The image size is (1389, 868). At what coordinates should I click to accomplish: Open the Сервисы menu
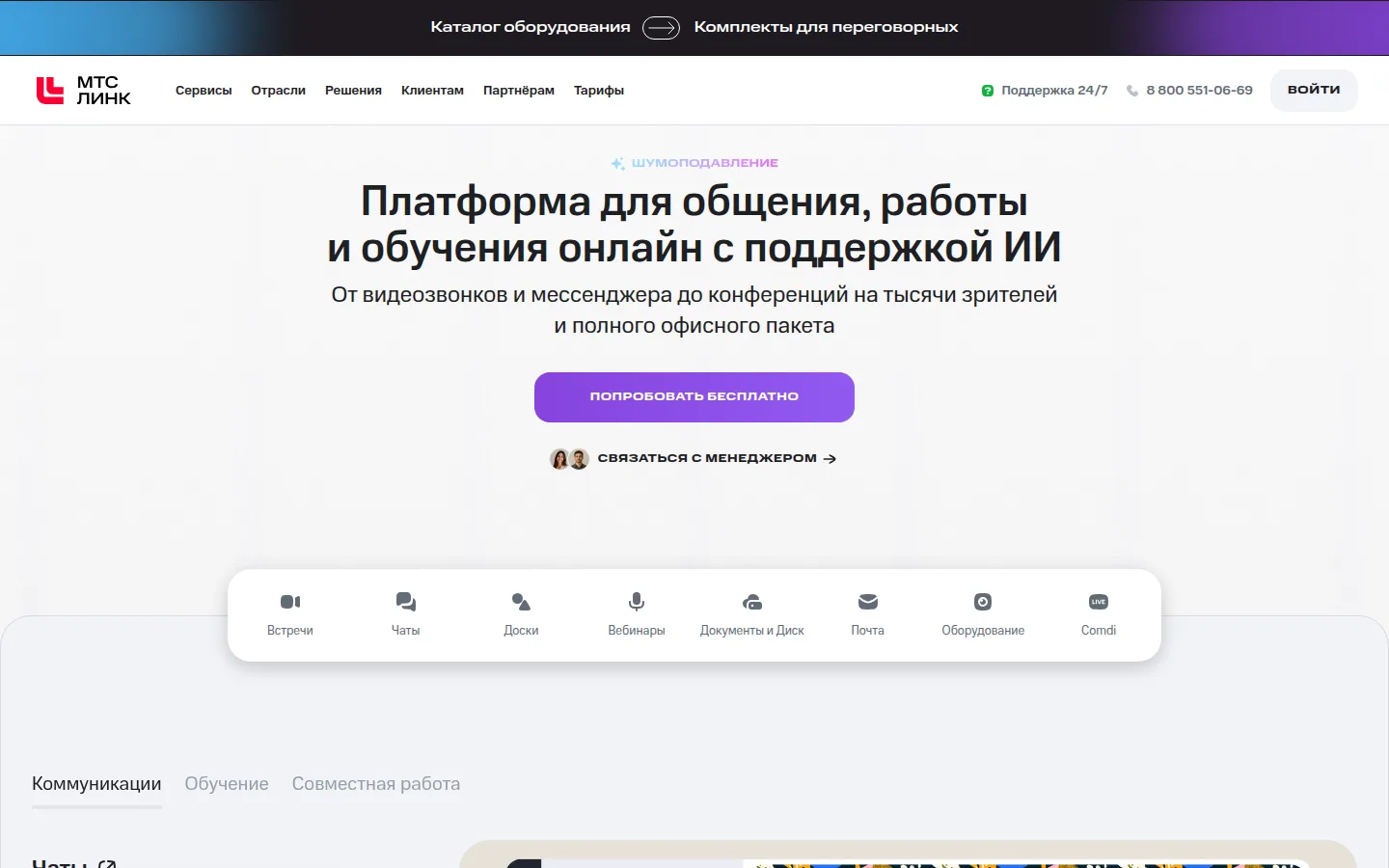pos(204,91)
